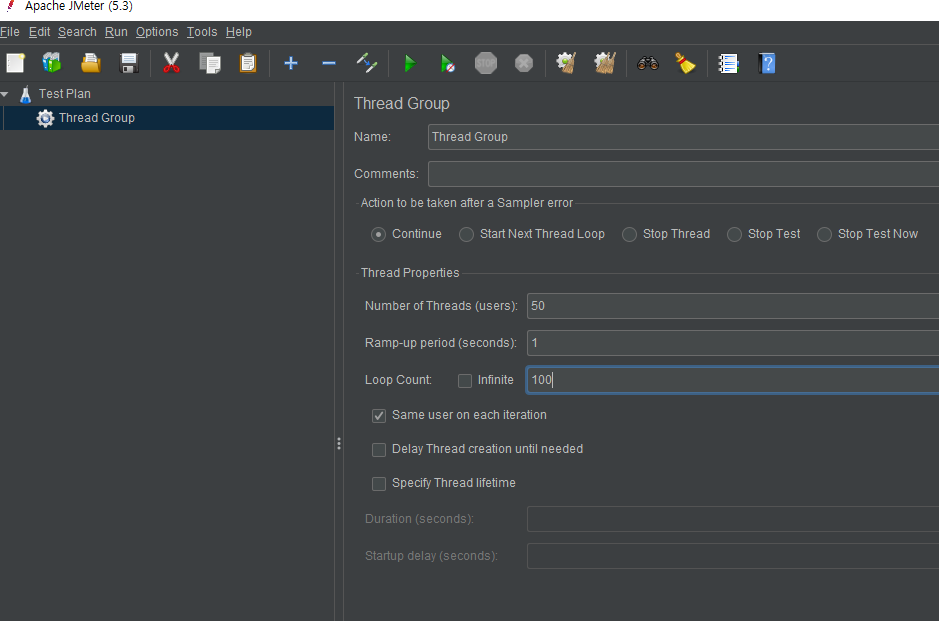Open the Edit menu
This screenshot has height=621, width=939.
coord(40,32)
